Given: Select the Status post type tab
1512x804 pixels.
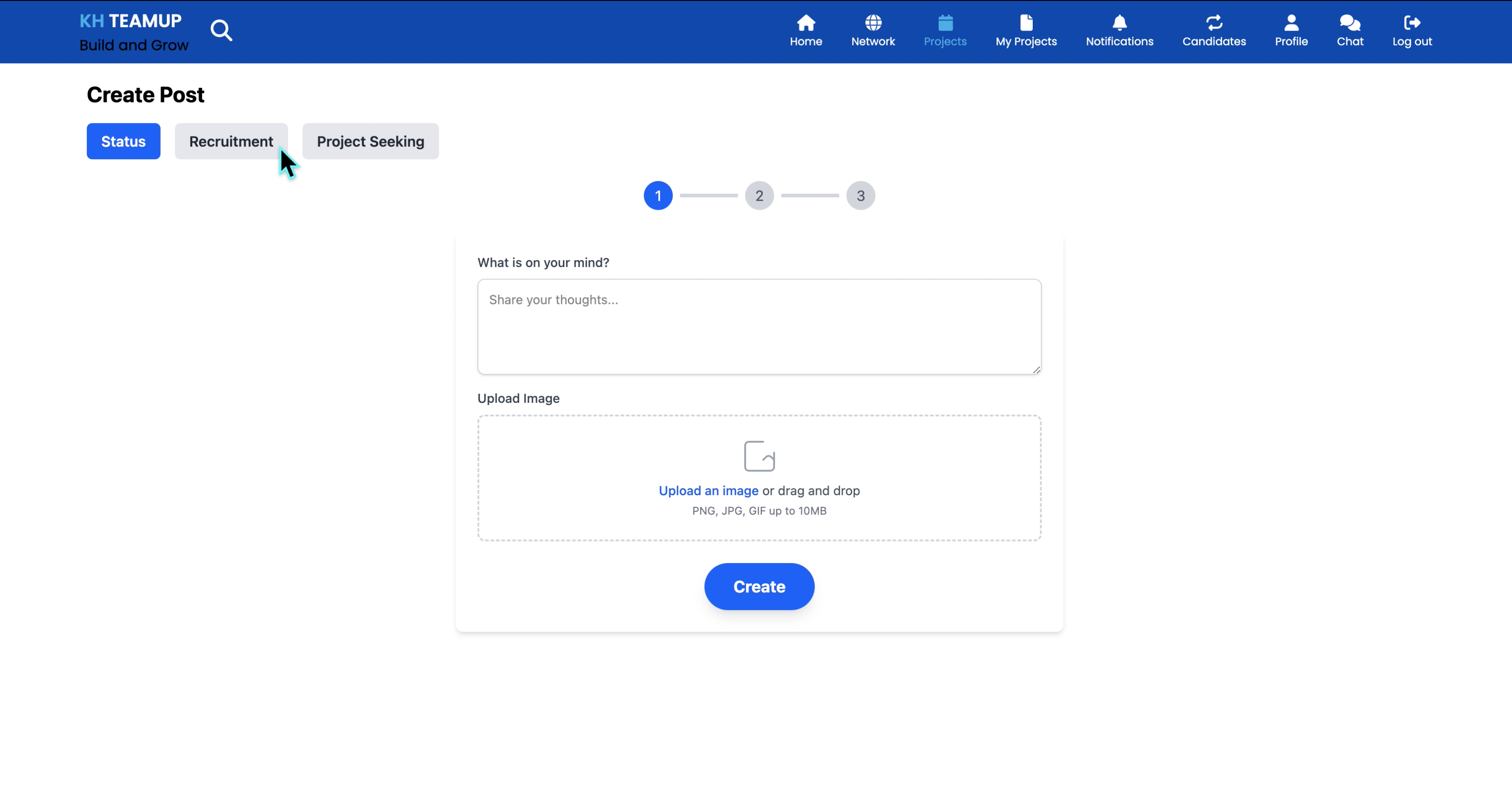Looking at the screenshot, I should [x=123, y=141].
